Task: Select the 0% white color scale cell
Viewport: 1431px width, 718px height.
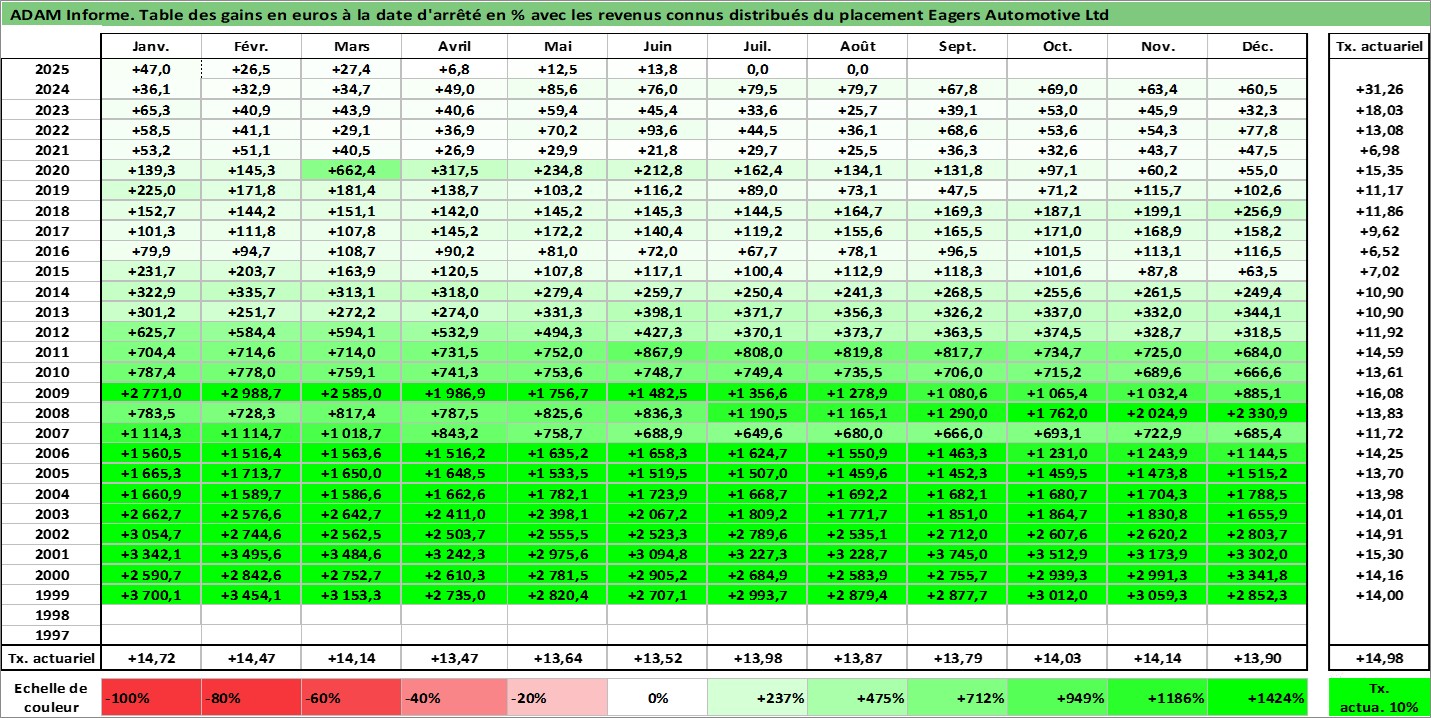Action: tap(657, 697)
